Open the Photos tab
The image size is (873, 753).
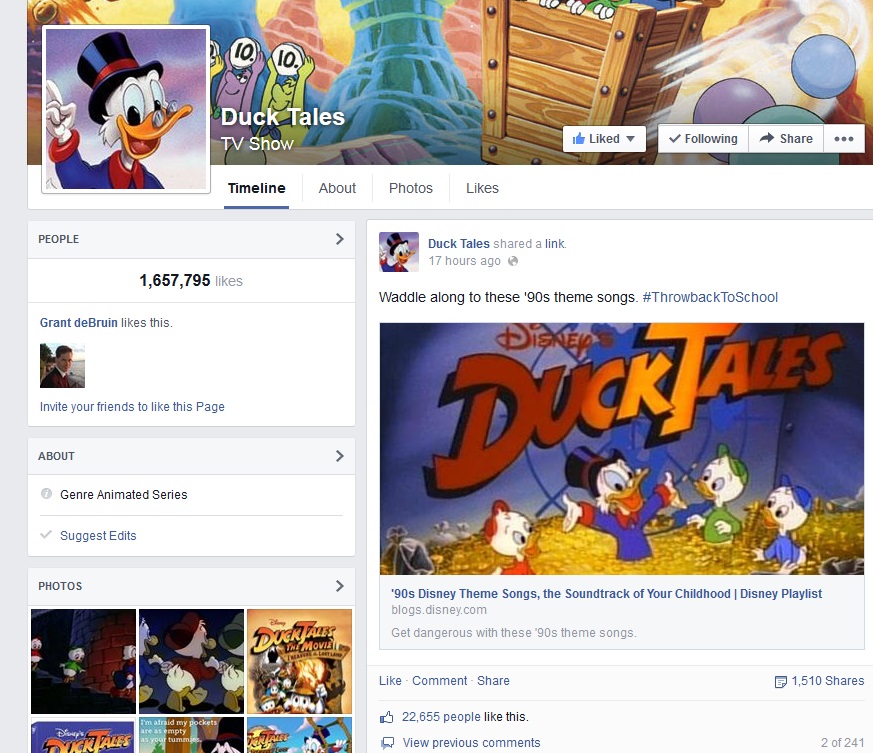411,188
